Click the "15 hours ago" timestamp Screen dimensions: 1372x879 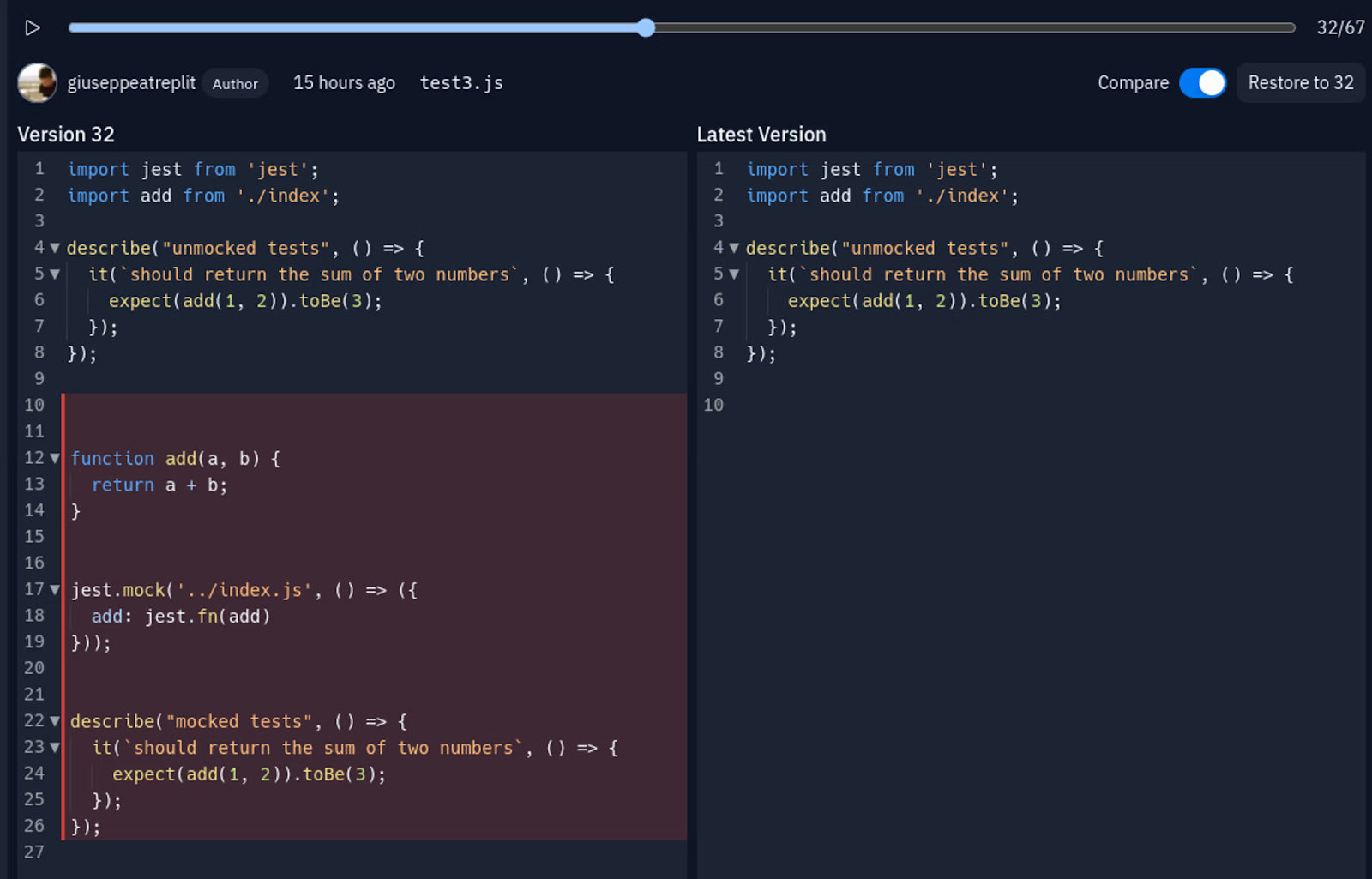tap(344, 82)
